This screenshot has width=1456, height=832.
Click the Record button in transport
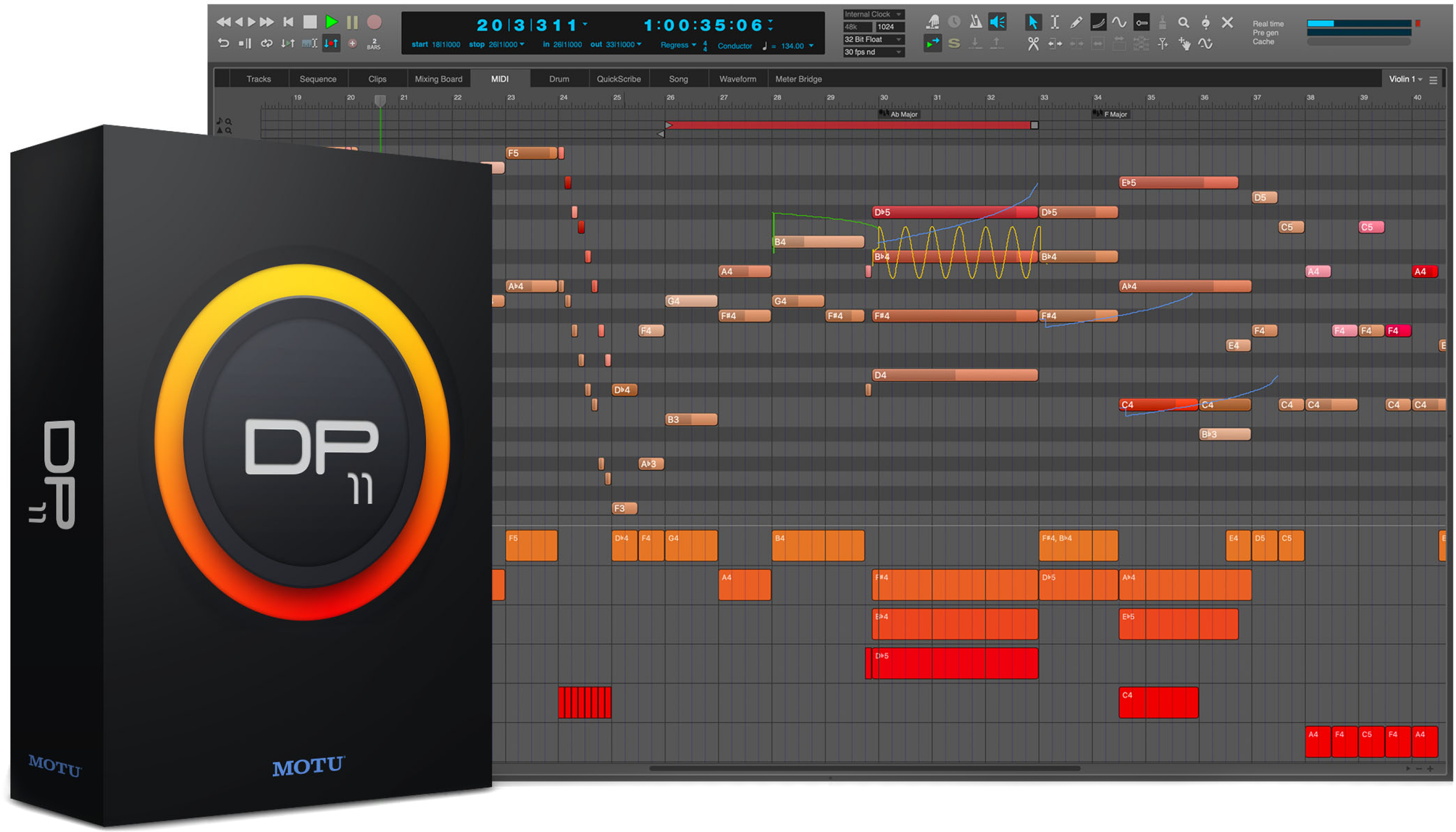point(371,18)
